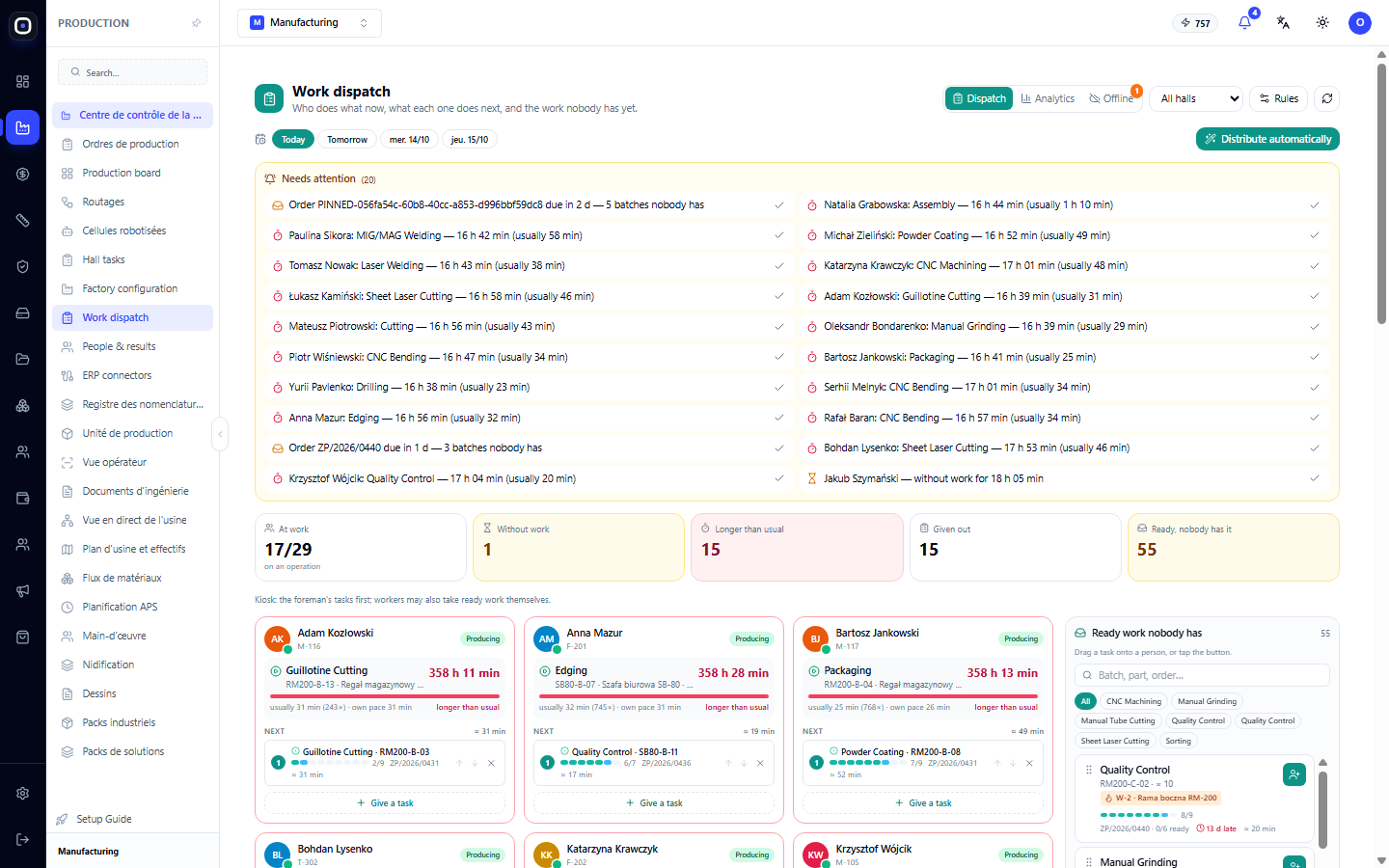Image resolution: width=1389 pixels, height=868 pixels.
Task: Move Quality Control SB80-B-11 task down
Action: click(x=744, y=763)
